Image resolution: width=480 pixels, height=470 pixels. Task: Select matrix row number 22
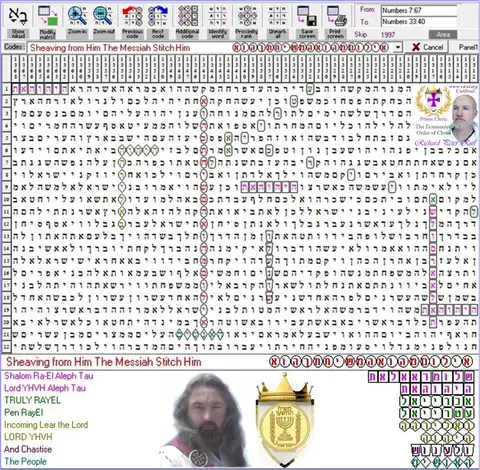coord(6,347)
